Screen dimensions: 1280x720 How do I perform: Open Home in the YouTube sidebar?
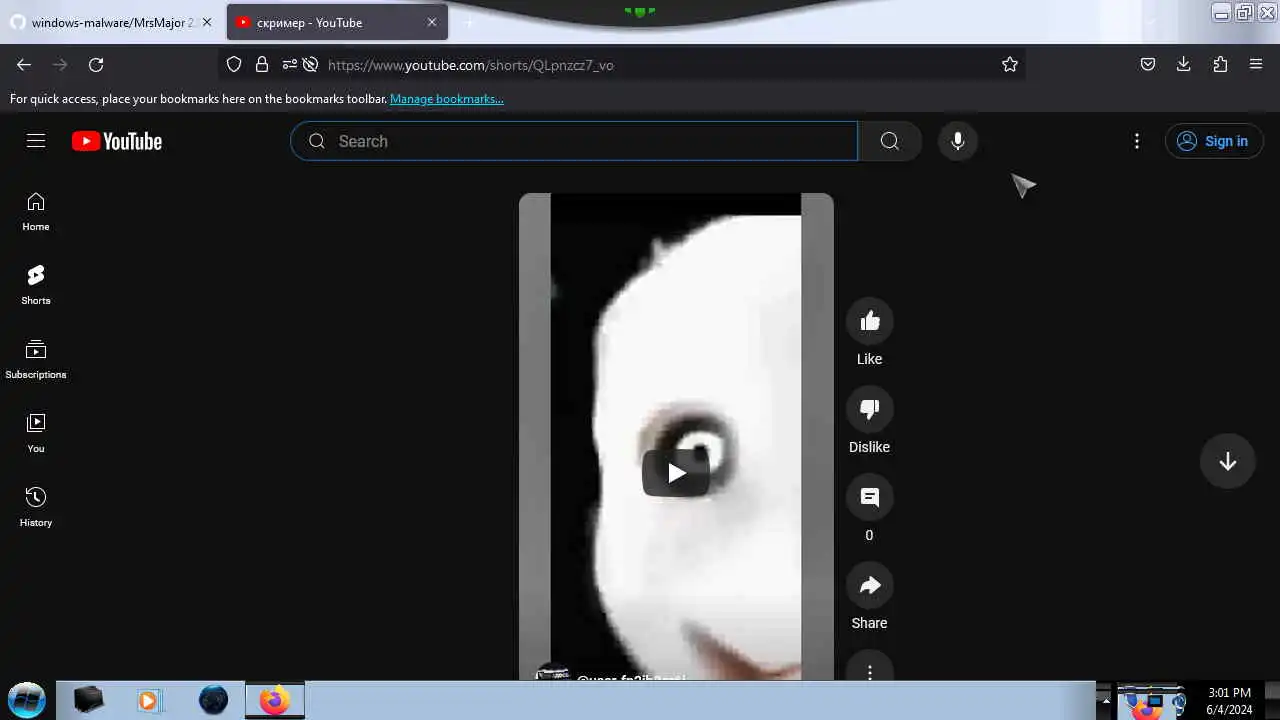tap(36, 212)
